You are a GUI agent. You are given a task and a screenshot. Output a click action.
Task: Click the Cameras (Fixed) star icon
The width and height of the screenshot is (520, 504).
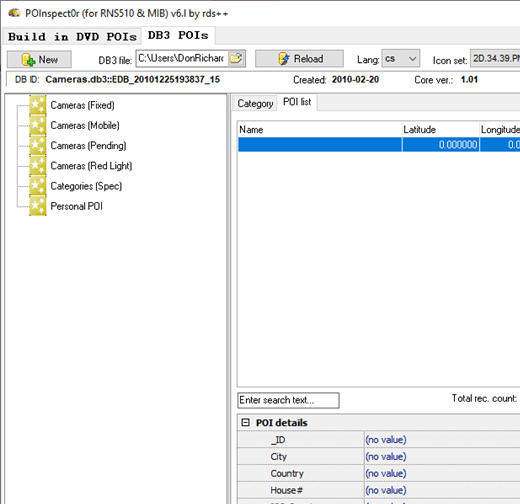[38, 105]
